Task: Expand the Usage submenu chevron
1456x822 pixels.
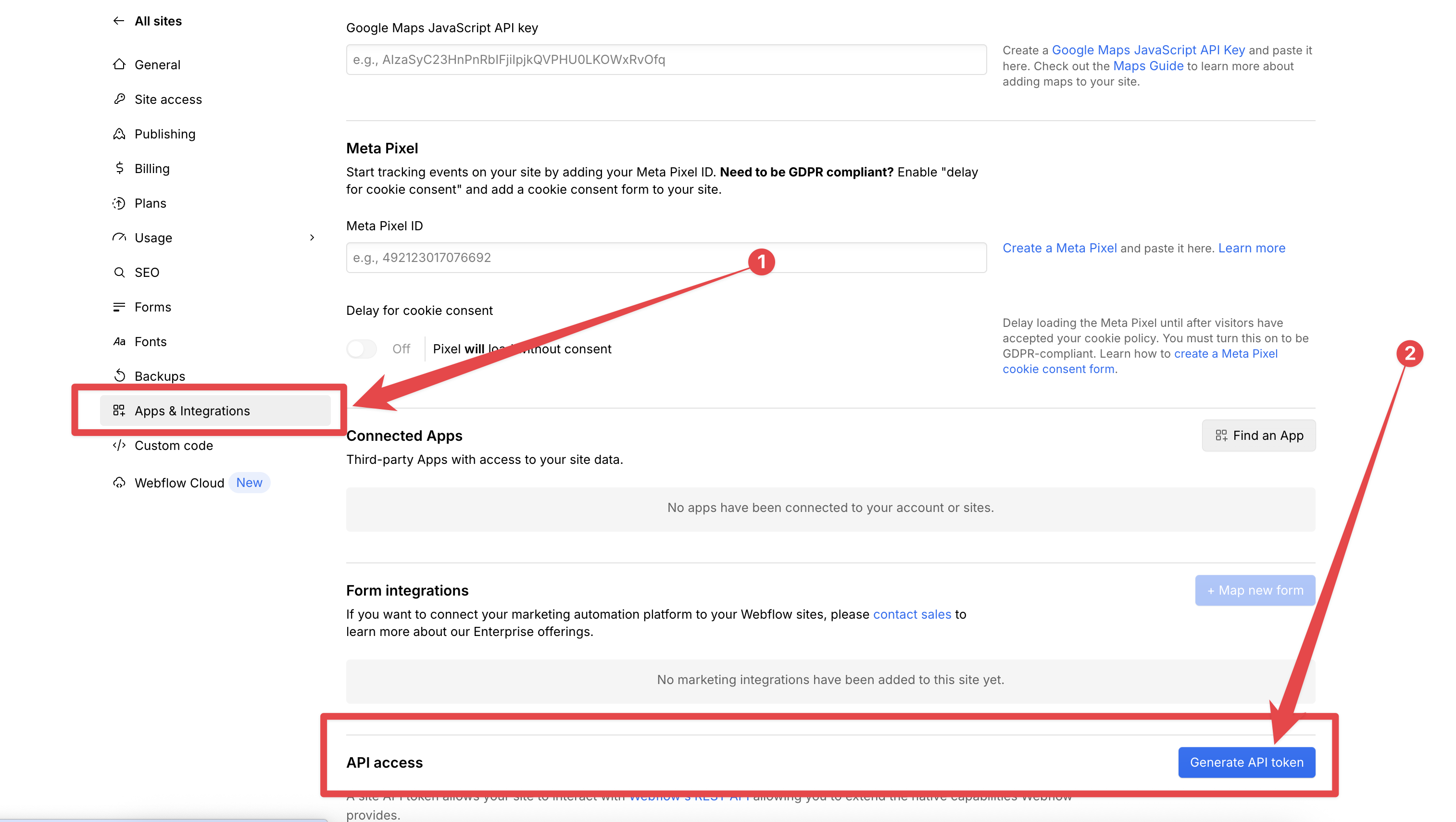Action: point(312,237)
